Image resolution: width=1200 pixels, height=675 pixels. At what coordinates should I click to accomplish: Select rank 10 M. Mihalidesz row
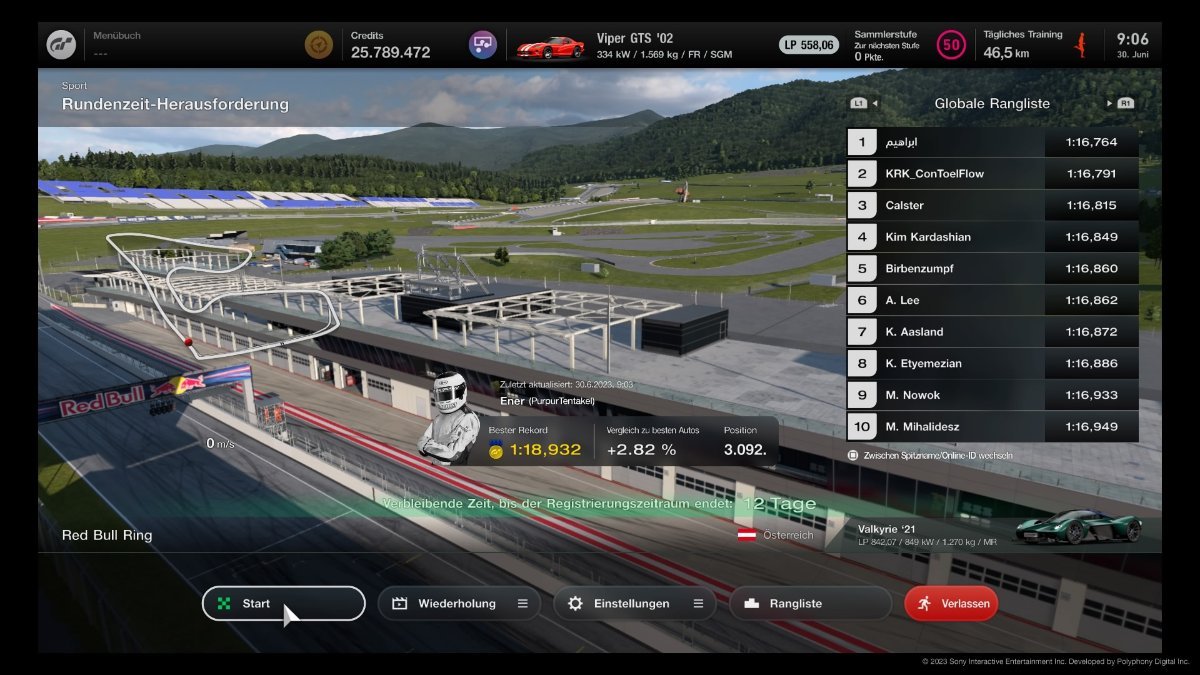pyautogui.click(x=992, y=427)
